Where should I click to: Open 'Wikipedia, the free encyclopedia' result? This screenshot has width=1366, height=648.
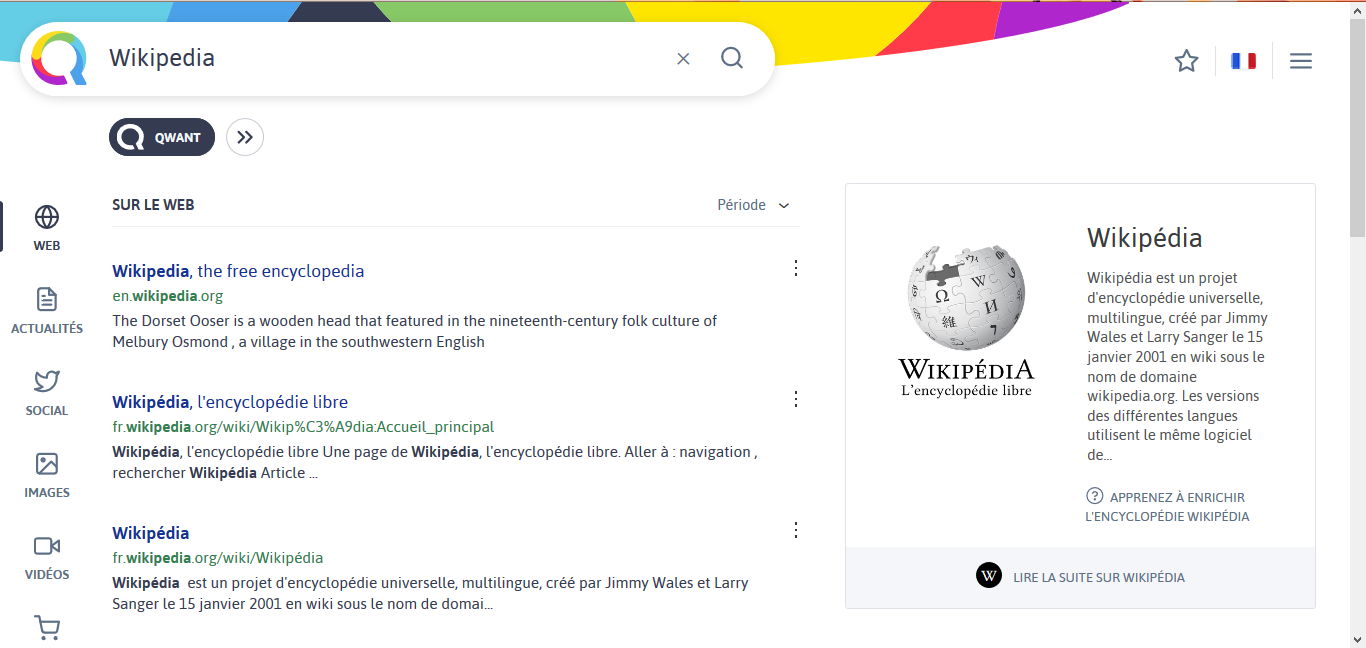tap(238, 271)
